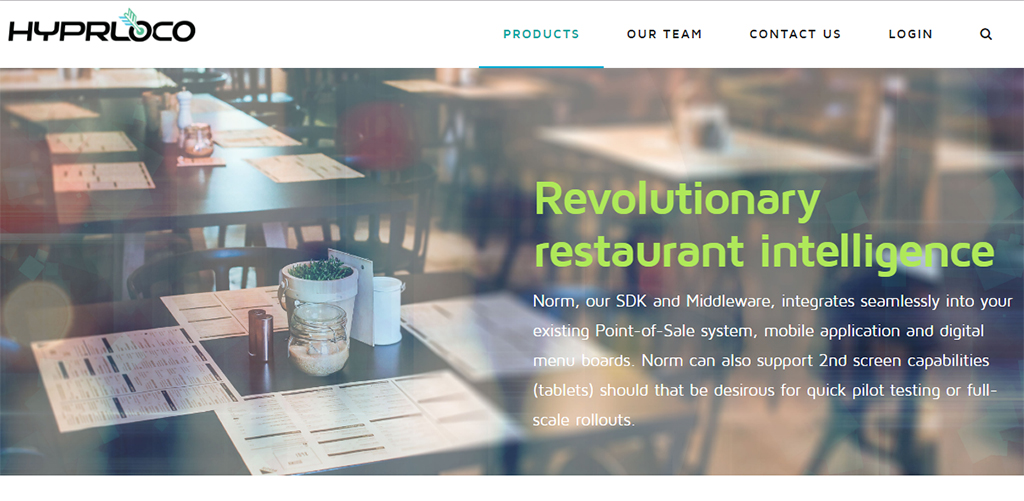The image size is (1024, 501).
Task: Click the brown salt and pepper shakers
Action: (261, 334)
